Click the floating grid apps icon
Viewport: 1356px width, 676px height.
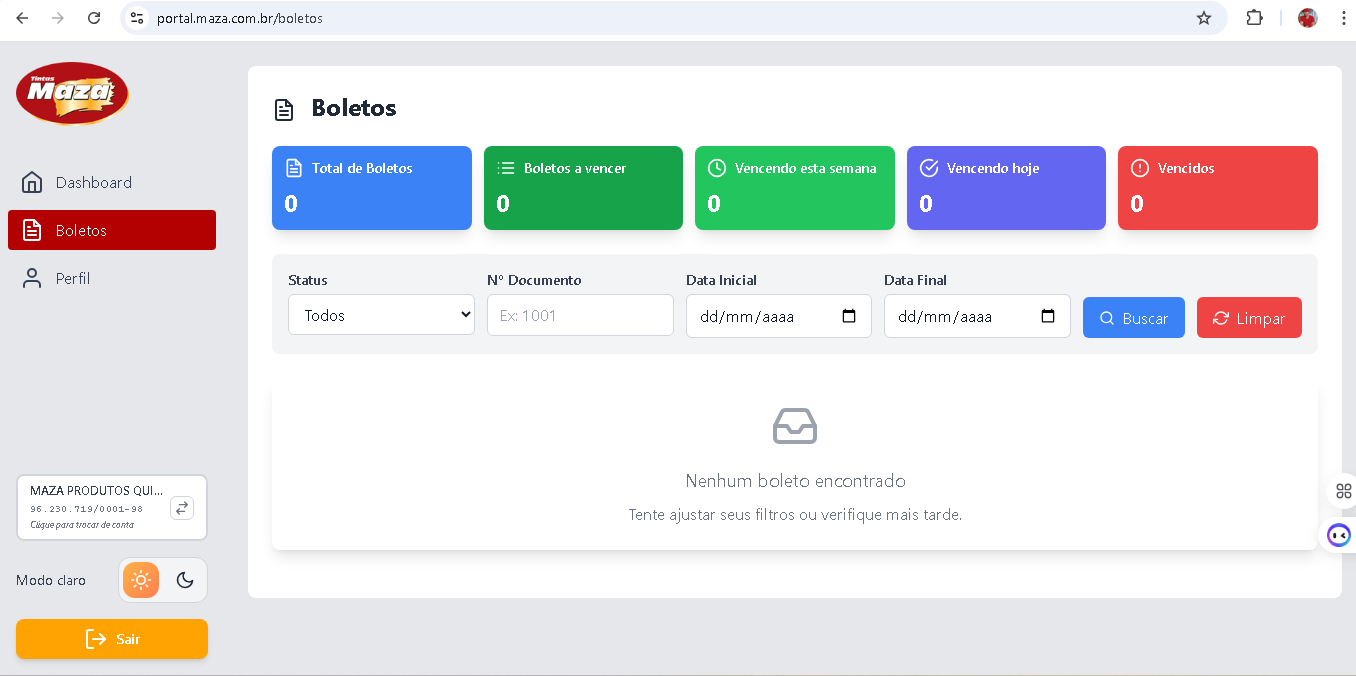(x=1343, y=491)
